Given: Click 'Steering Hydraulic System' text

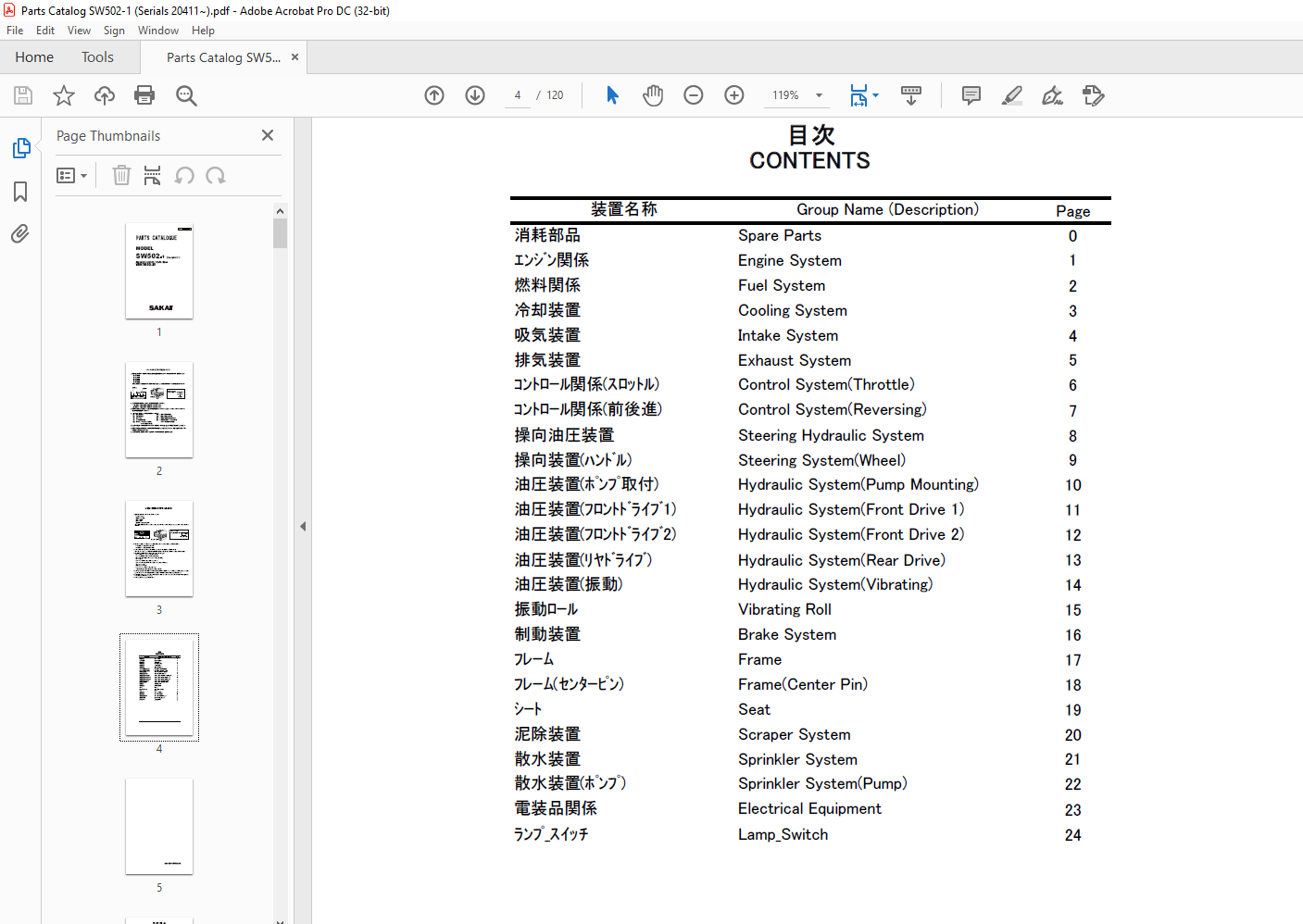Looking at the screenshot, I should click(831, 436).
